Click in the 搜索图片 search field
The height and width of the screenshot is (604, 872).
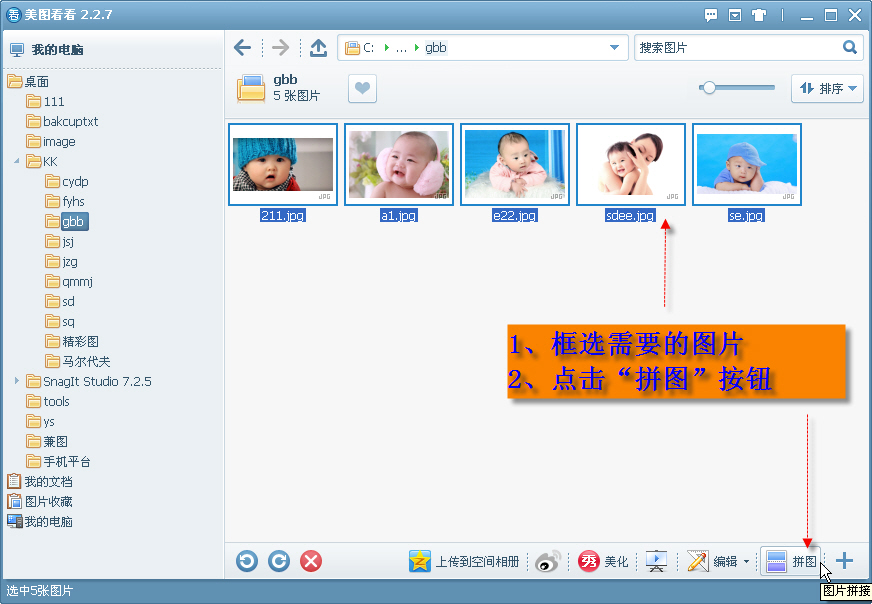(737, 47)
